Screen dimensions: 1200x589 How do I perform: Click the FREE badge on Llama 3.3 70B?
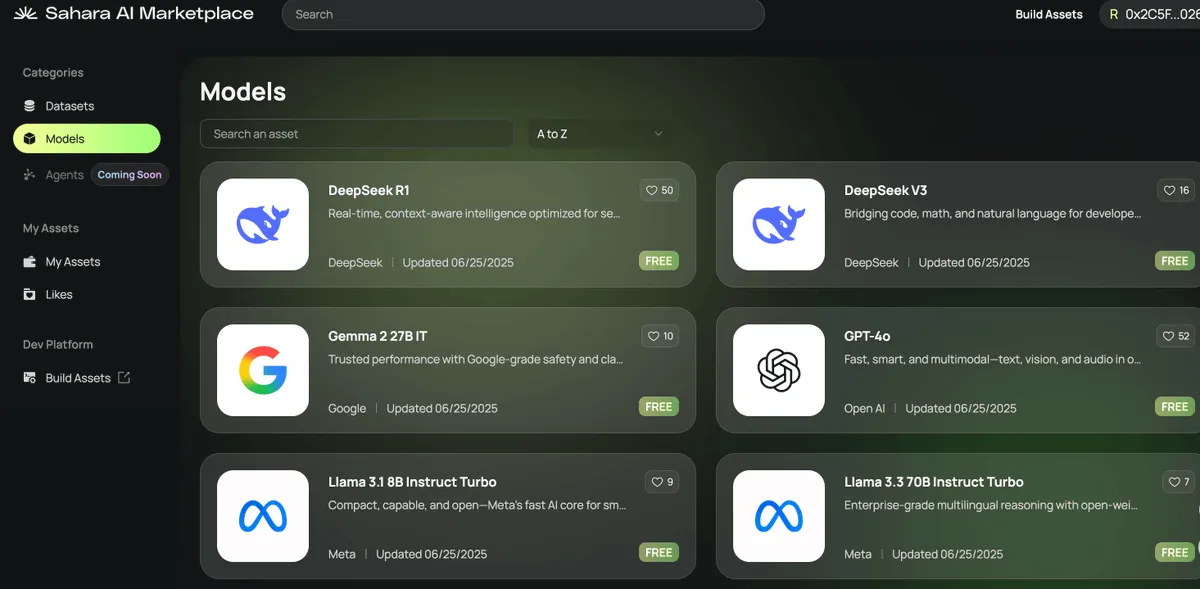[1175, 552]
